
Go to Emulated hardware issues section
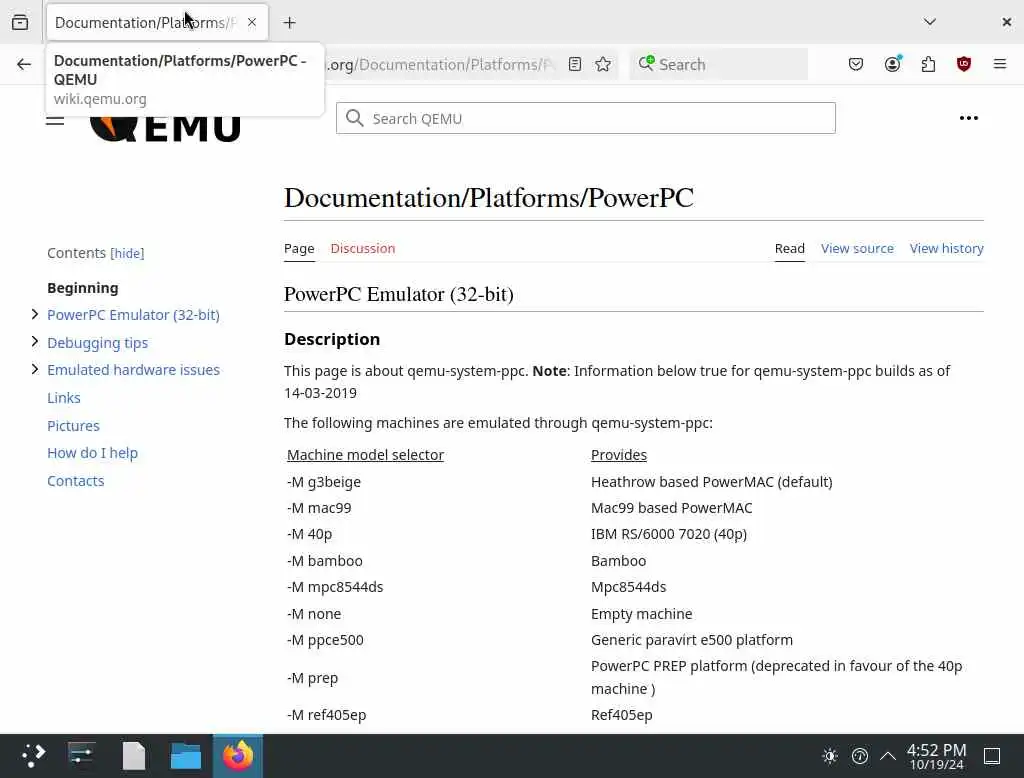[133, 370]
